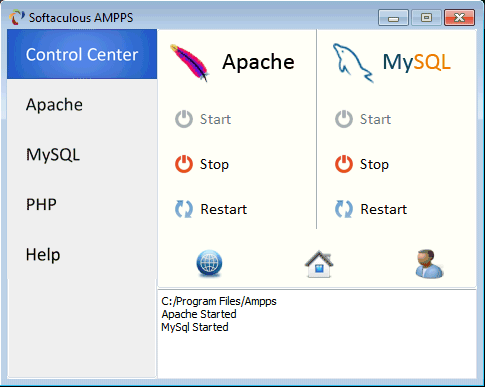Click Start label under Apache
This screenshot has width=485, height=387.
pos(215,119)
